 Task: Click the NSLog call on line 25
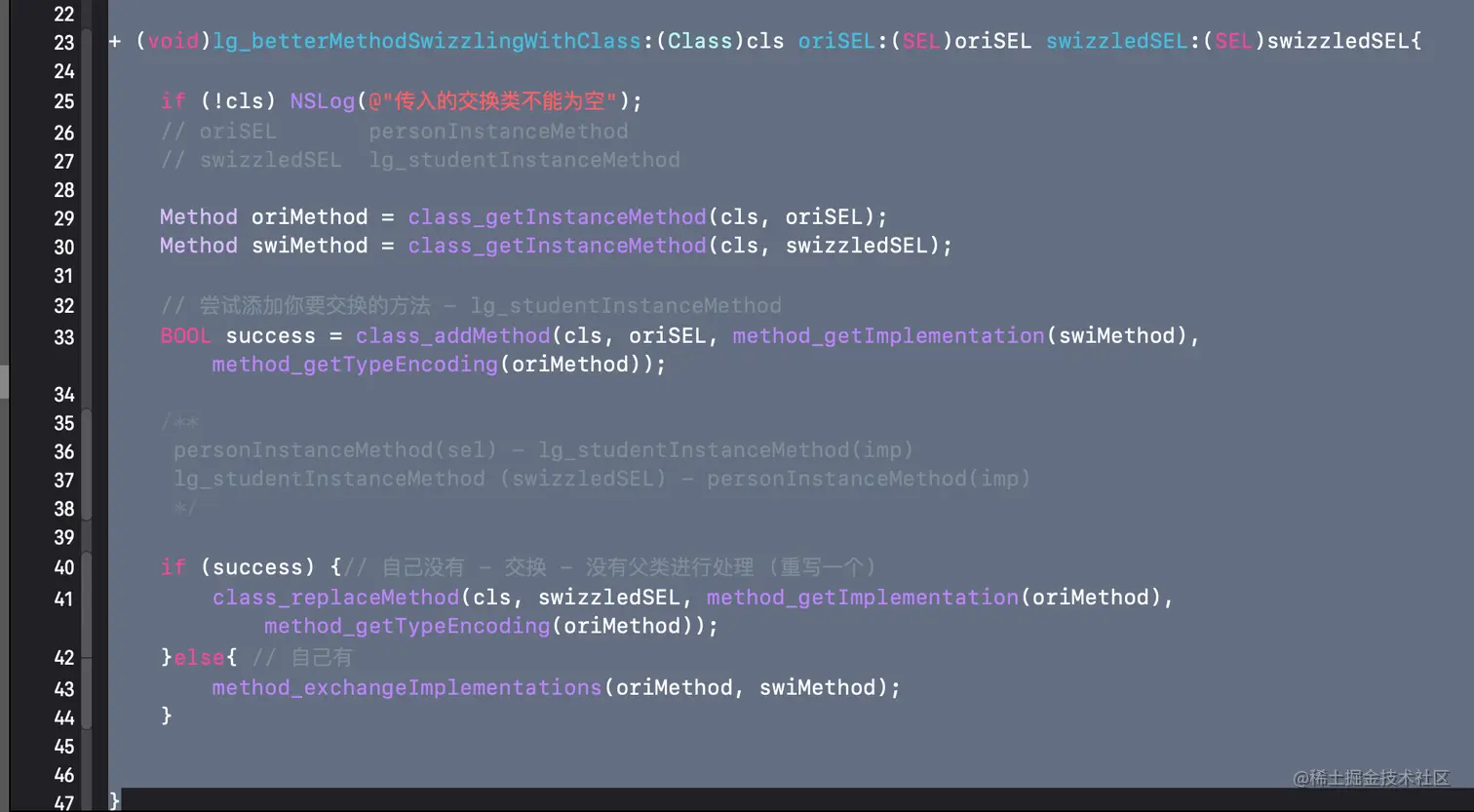tap(322, 101)
